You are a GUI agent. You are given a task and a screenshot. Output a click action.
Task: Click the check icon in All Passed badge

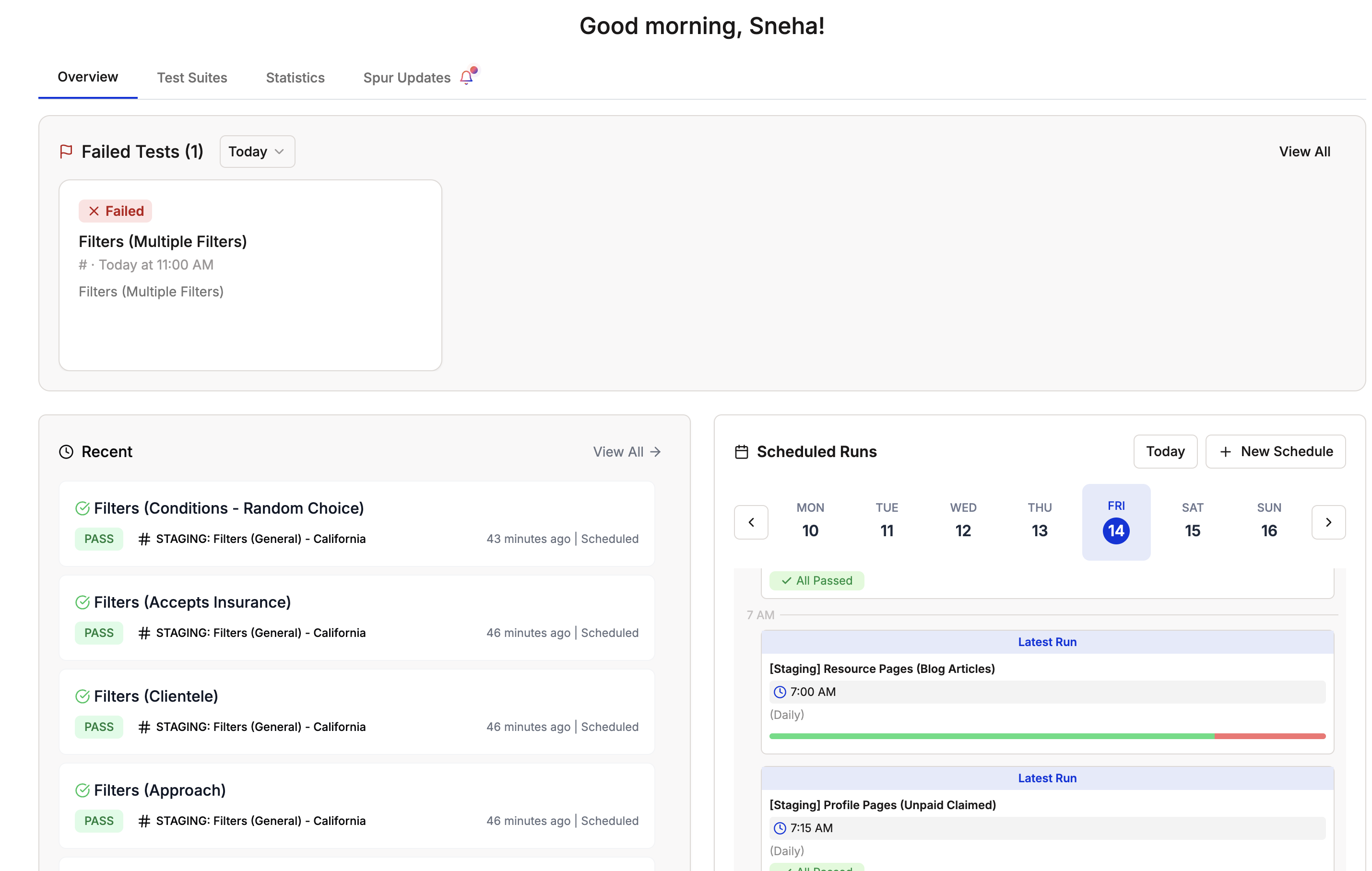pos(786,580)
